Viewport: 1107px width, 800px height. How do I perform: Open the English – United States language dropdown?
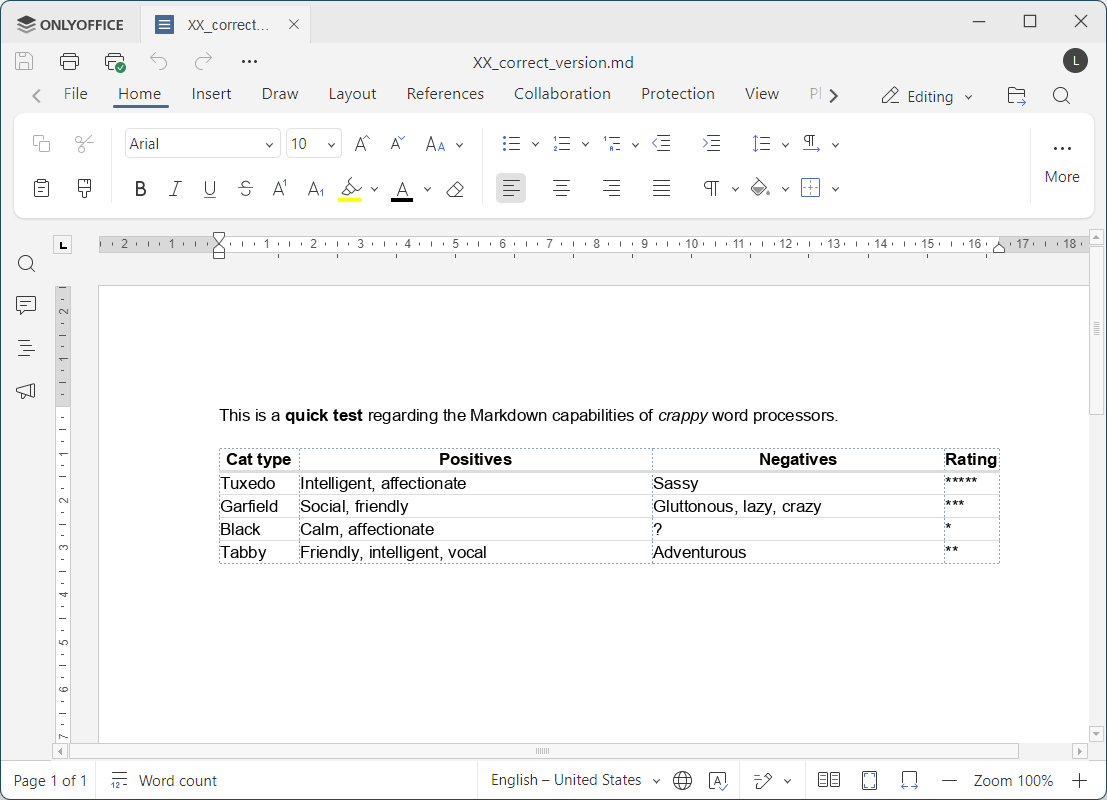tap(575, 780)
